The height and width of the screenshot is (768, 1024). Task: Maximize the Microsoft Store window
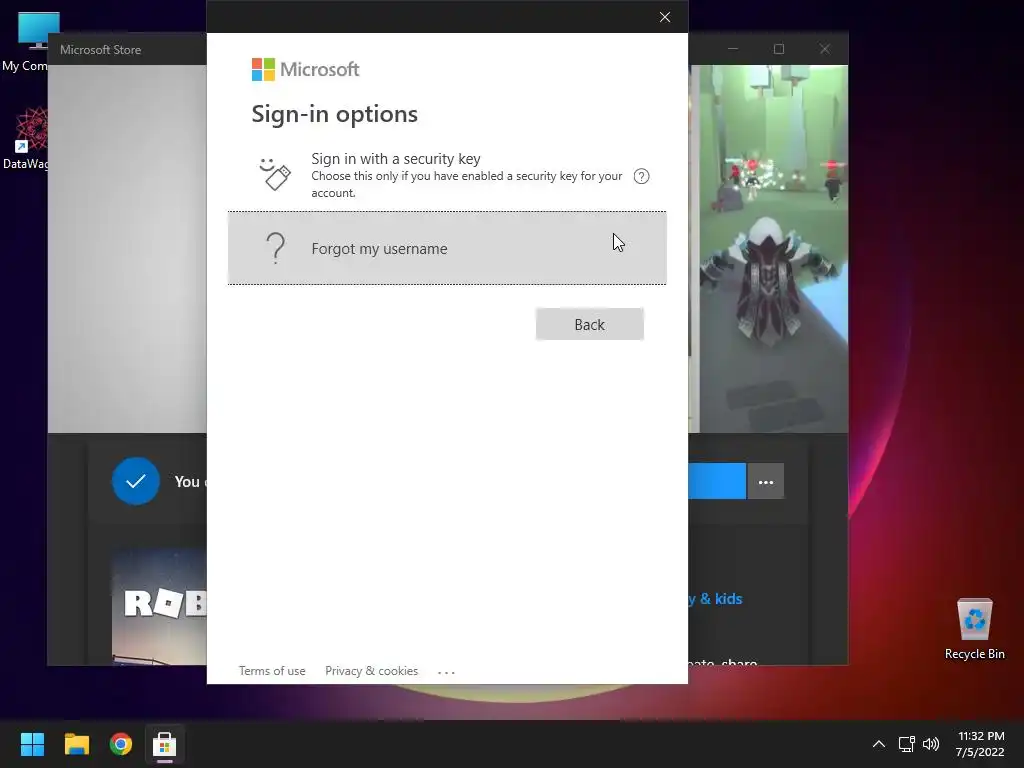(x=778, y=49)
